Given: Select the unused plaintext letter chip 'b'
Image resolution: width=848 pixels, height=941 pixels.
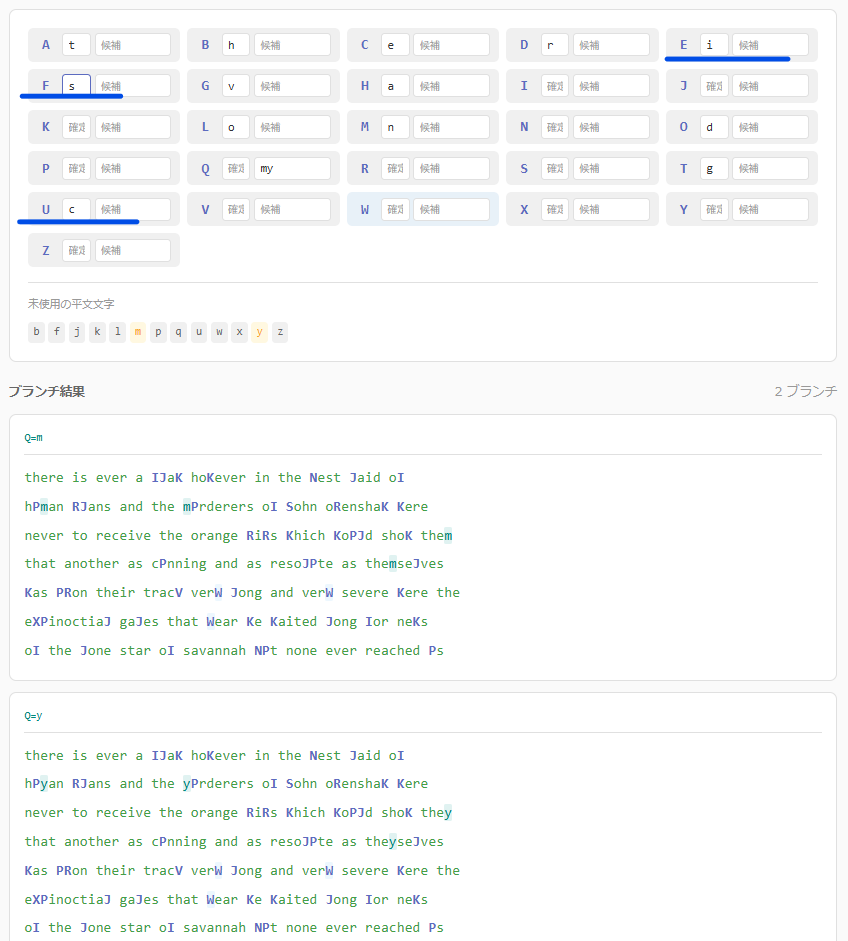Looking at the screenshot, I should coord(37,332).
